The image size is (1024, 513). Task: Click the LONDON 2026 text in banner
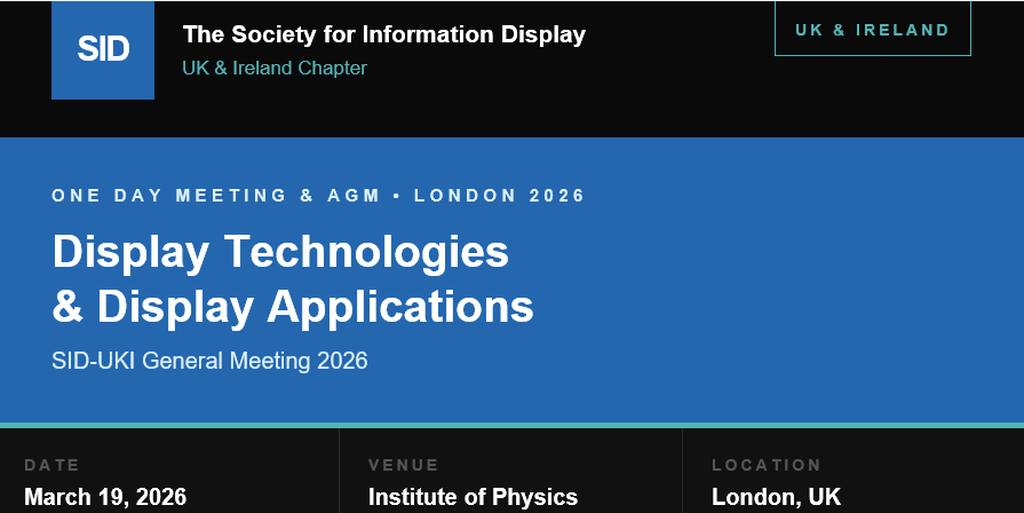pos(499,196)
